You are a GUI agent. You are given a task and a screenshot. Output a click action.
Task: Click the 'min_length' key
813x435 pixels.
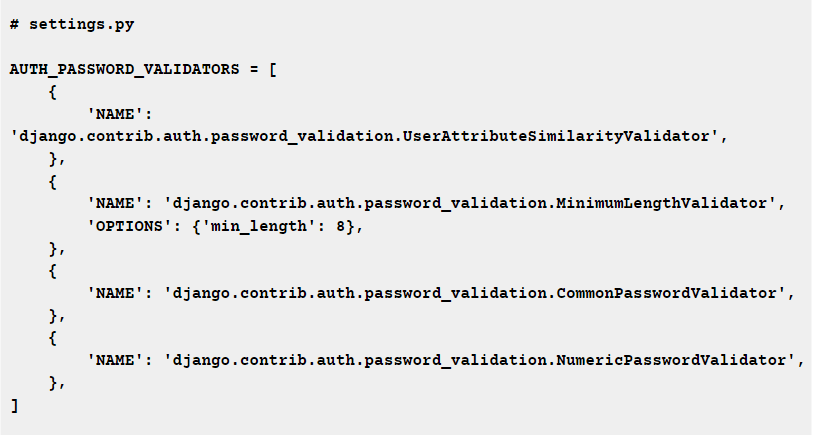click(x=259, y=226)
